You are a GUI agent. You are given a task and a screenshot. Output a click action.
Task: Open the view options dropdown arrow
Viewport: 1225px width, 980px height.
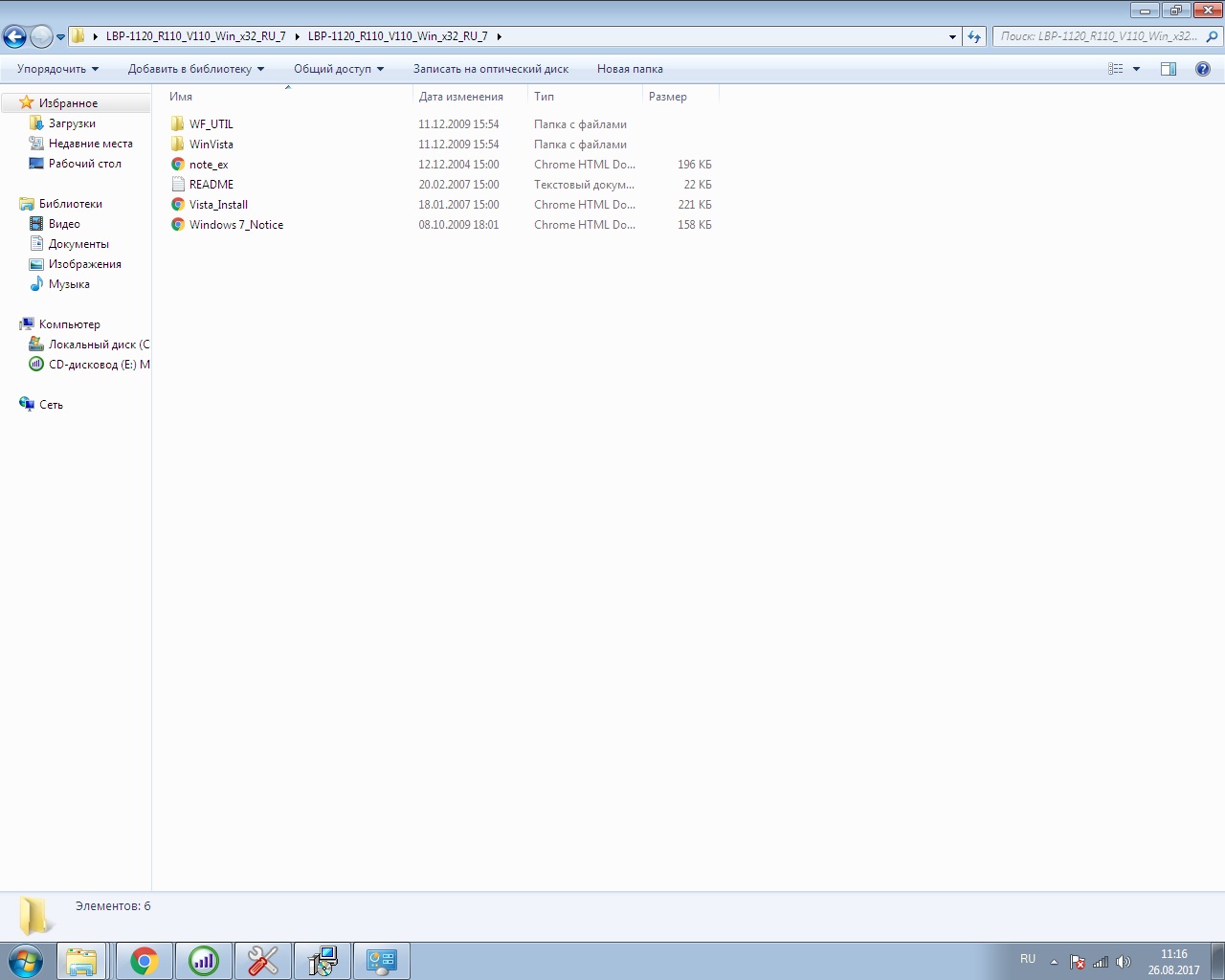[1136, 69]
